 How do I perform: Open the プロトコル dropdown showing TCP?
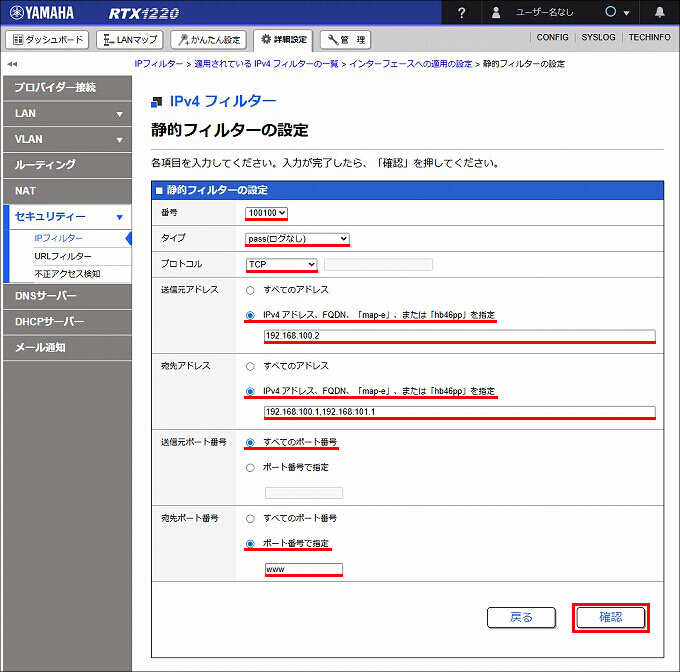pos(281,264)
